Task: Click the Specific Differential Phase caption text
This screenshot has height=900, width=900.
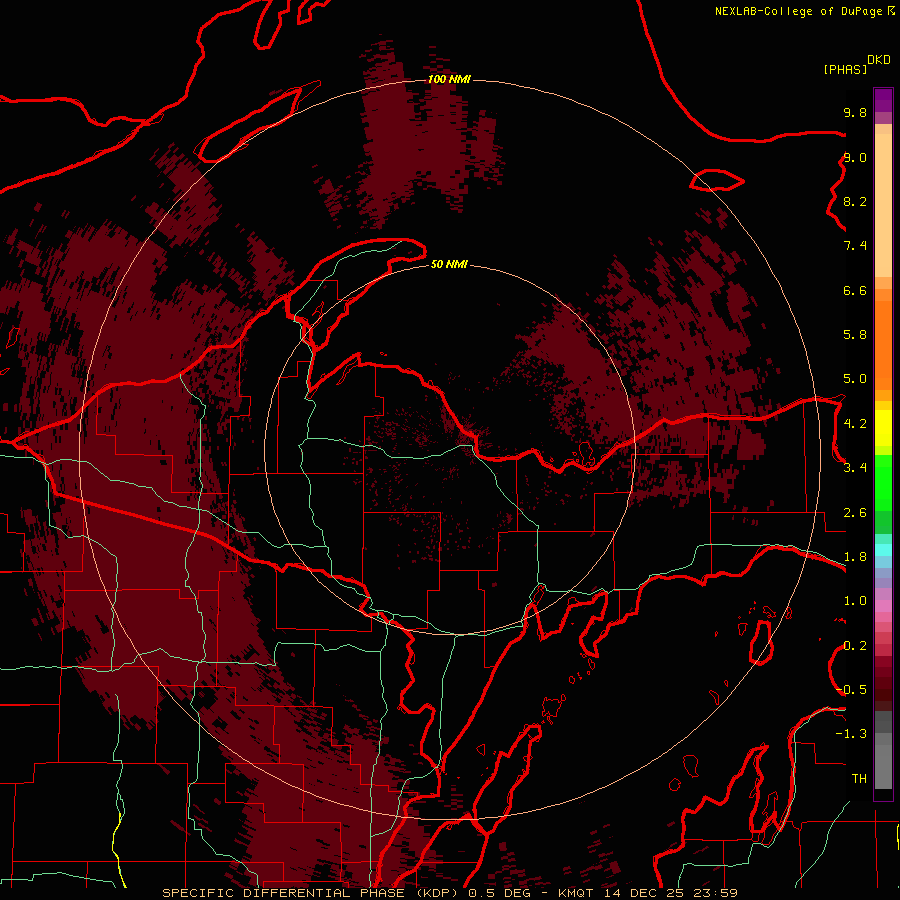Action: pos(311,893)
